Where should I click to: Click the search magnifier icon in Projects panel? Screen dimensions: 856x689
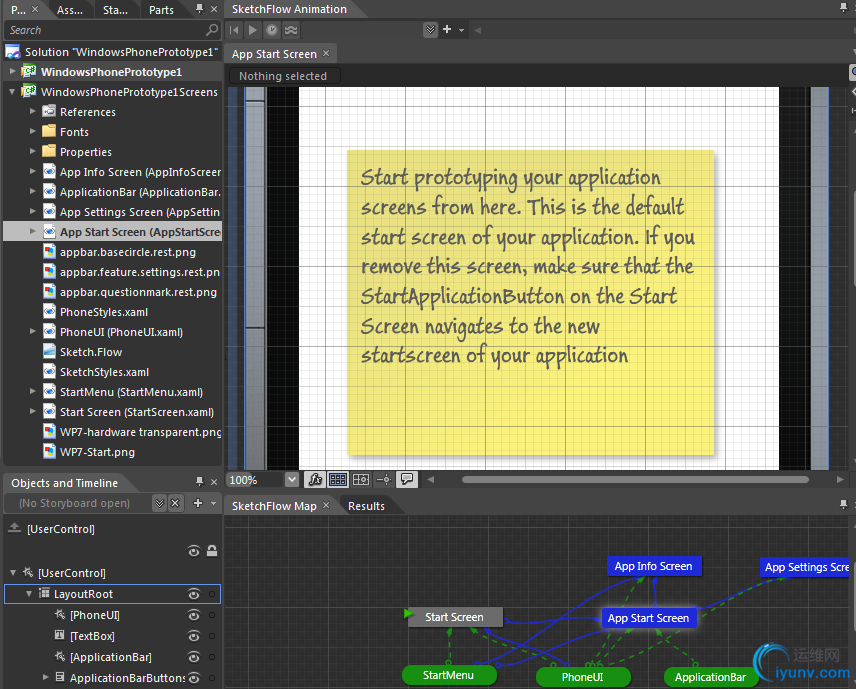point(211,31)
